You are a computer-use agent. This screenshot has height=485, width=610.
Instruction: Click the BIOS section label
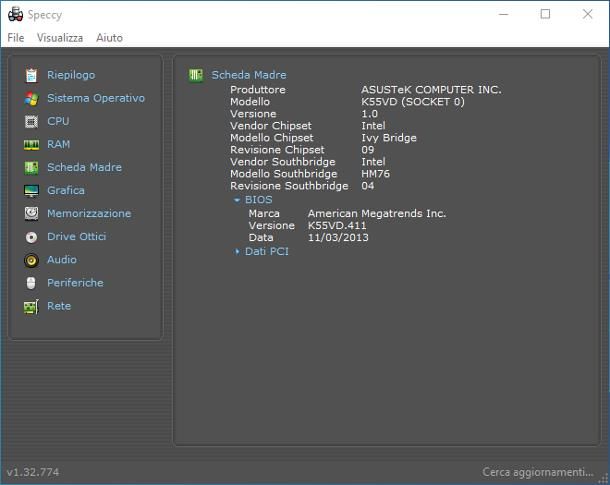coord(258,200)
